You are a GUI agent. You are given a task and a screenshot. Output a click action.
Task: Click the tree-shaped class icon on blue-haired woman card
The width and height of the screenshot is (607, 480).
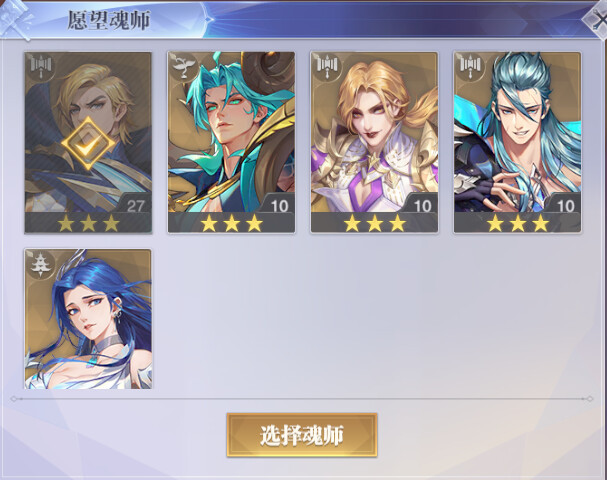(41, 264)
